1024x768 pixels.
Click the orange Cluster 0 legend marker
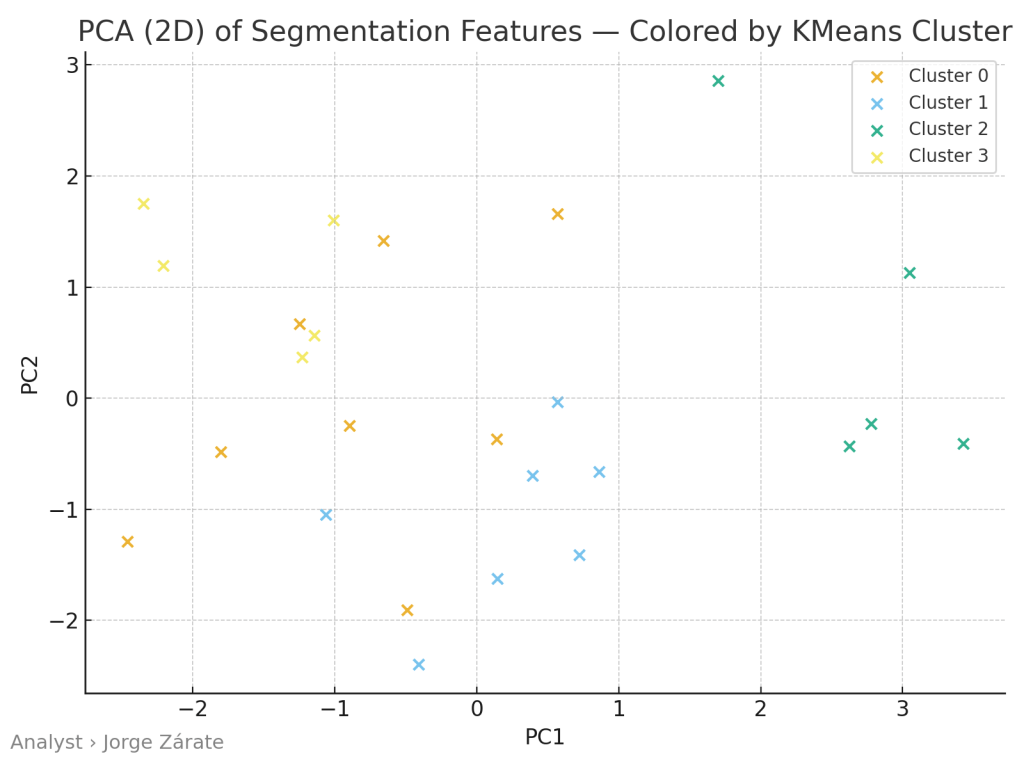(877, 77)
